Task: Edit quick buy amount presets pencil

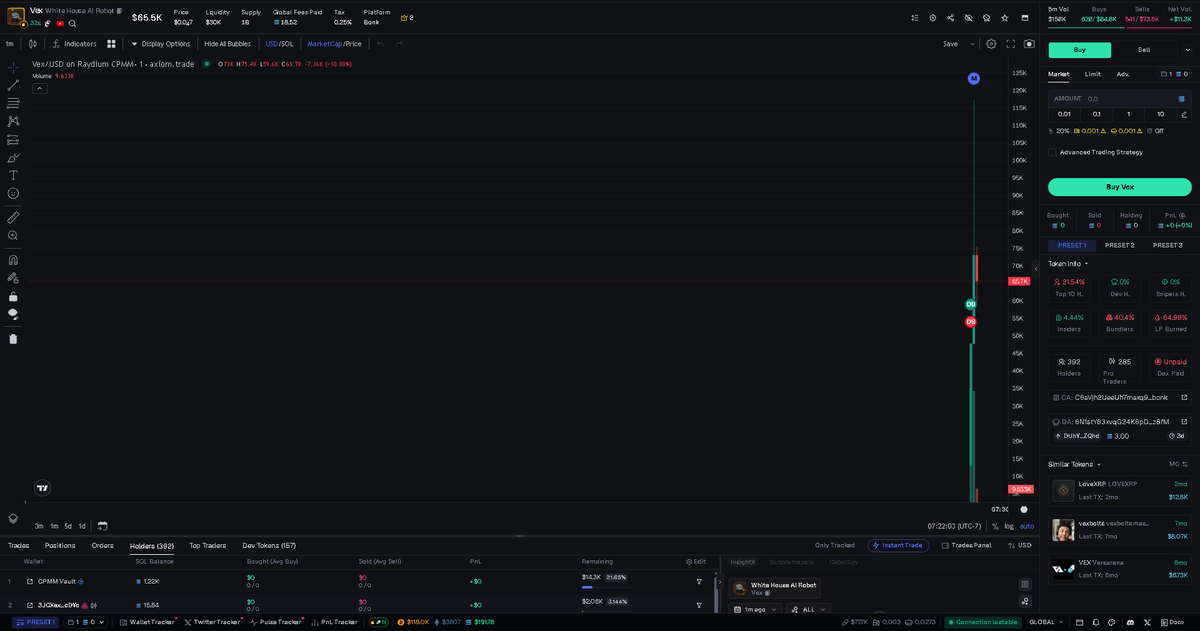Action: (x=1184, y=114)
